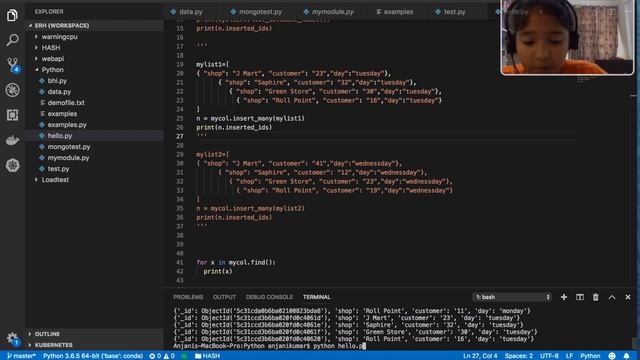
Task: Open Source Control view icon
Action: tap(12, 65)
